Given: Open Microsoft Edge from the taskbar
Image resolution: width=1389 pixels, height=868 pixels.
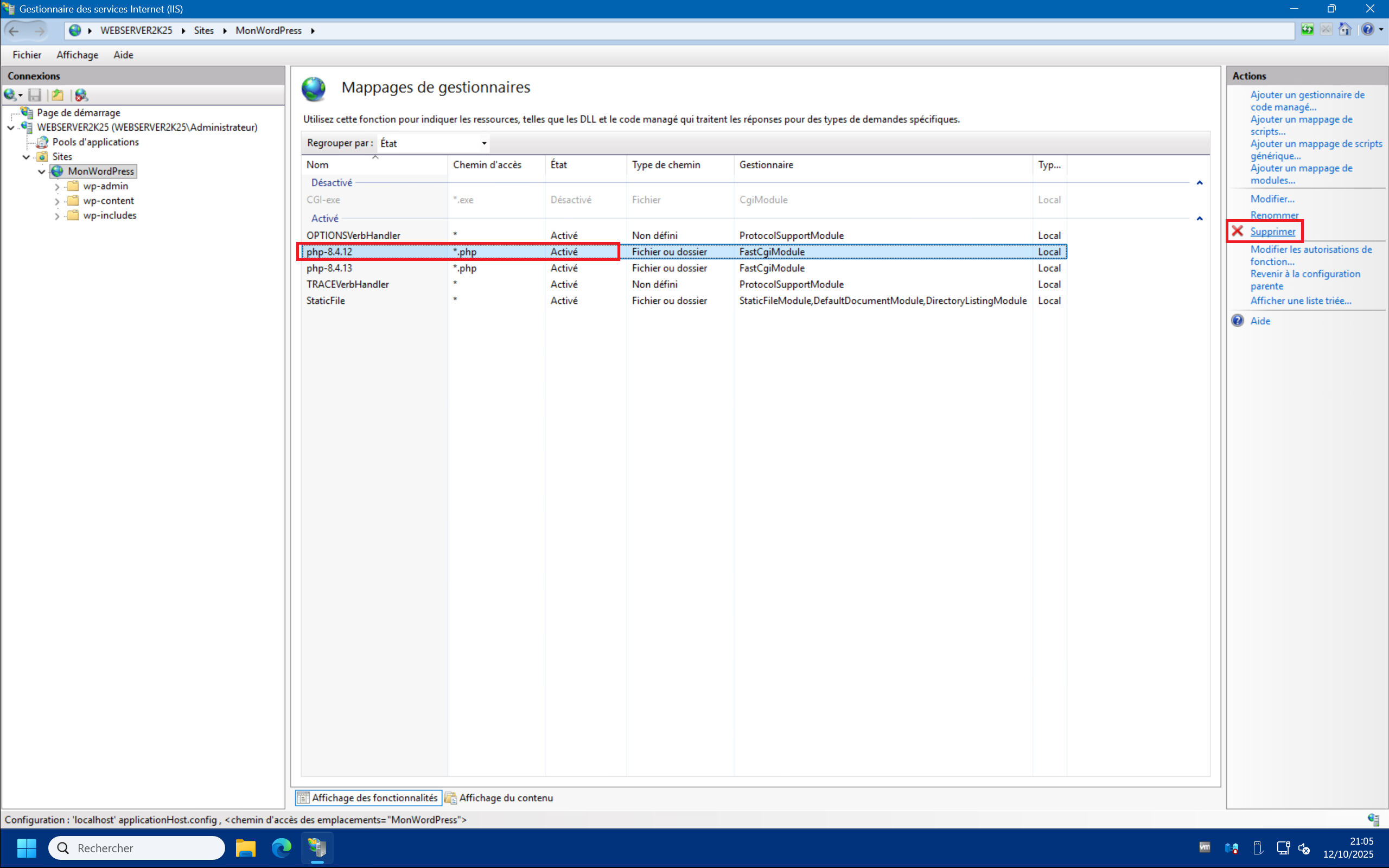Looking at the screenshot, I should click(x=281, y=847).
